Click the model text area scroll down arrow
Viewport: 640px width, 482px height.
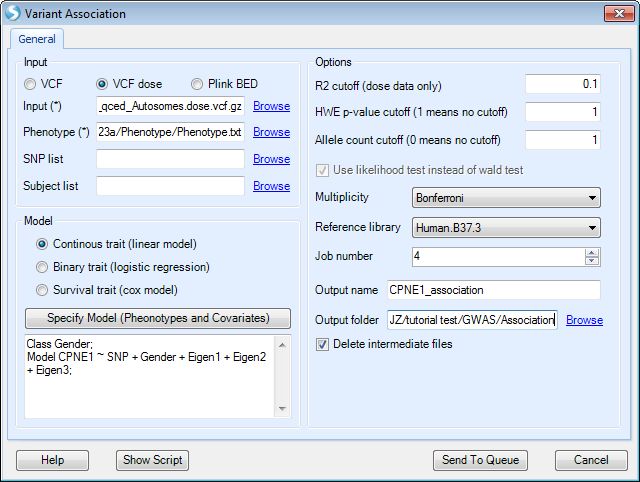[282, 409]
